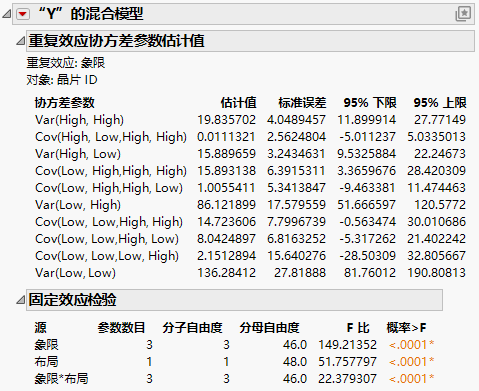Select the Cov(Low, Low,High, Low) row label

pyautogui.click(x=107, y=239)
